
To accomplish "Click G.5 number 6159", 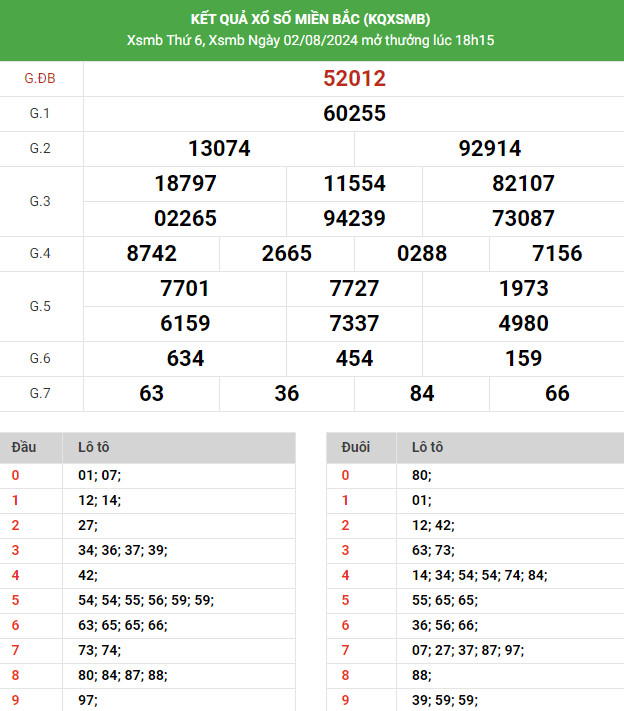I will pyautogui.click(x=185, y=323).
